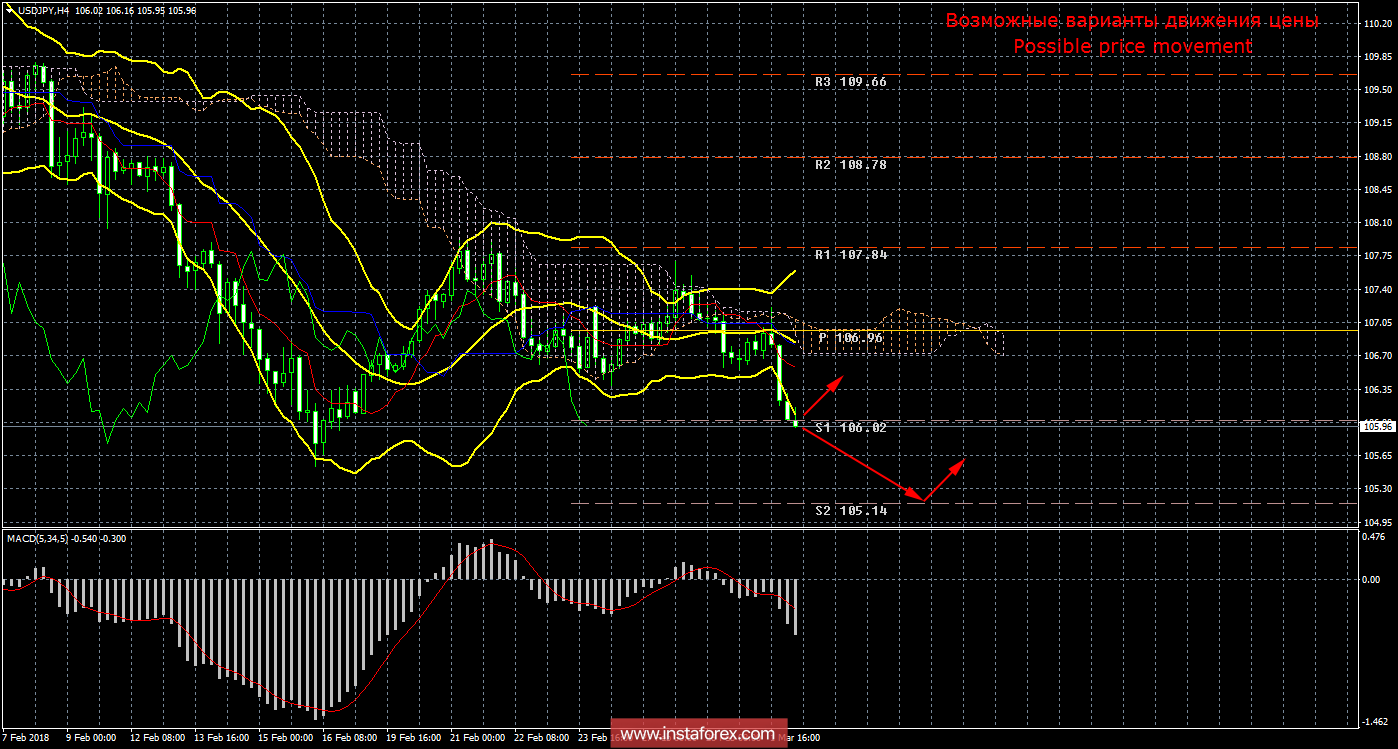Click the S2 105.14 support label
The width and height of the screenshot is (1398, 749).
click(851, 510)
